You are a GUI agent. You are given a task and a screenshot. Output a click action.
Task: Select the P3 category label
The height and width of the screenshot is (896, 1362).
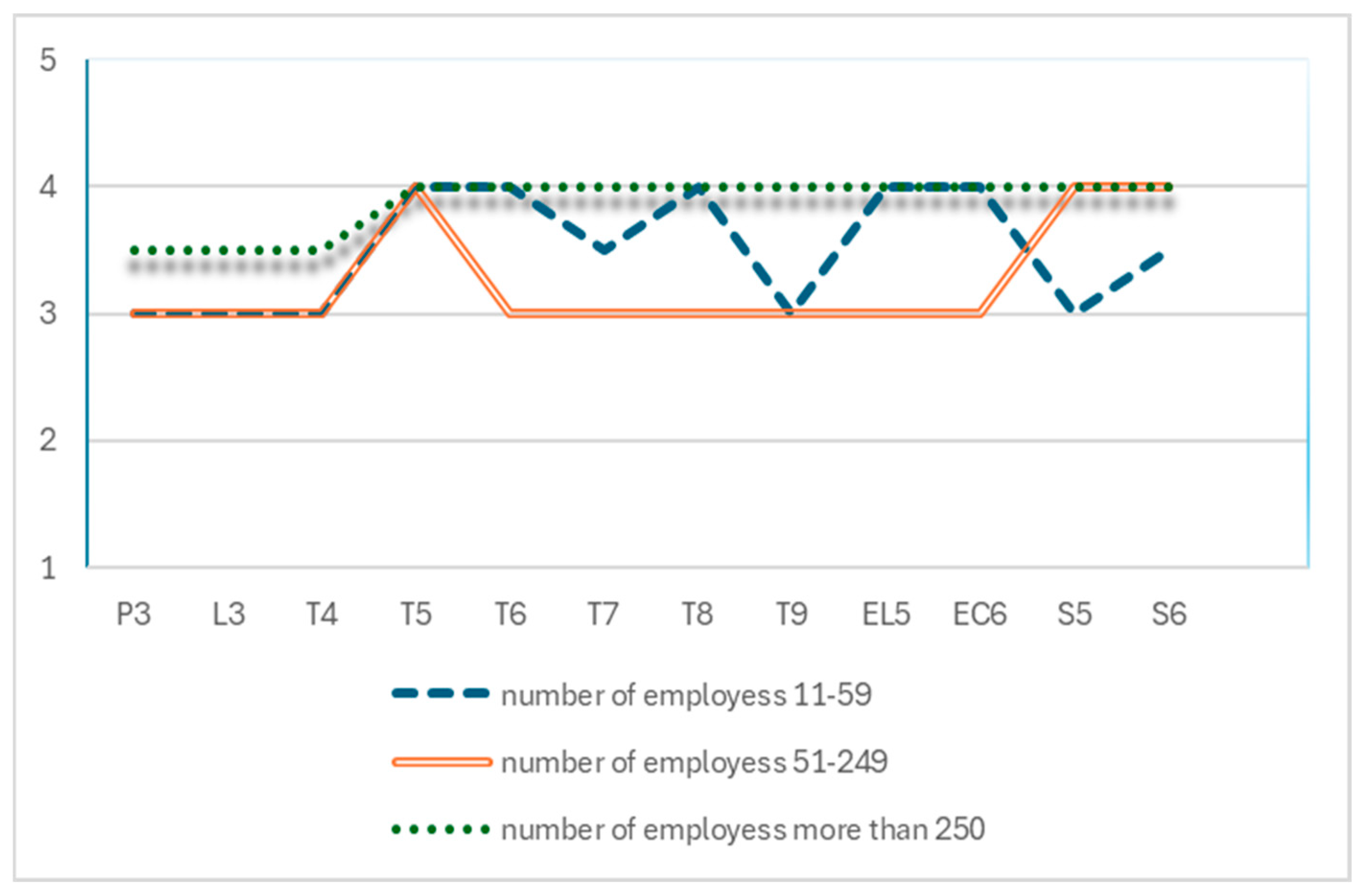tap(134, 615)
